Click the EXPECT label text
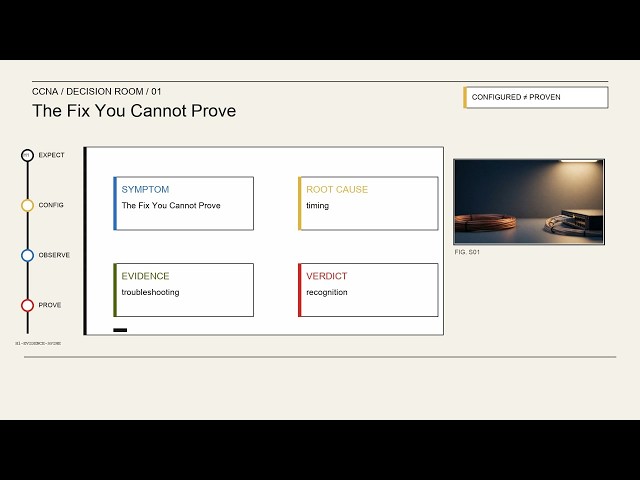This screenshot has width=640, height=480. click(51, 155)
